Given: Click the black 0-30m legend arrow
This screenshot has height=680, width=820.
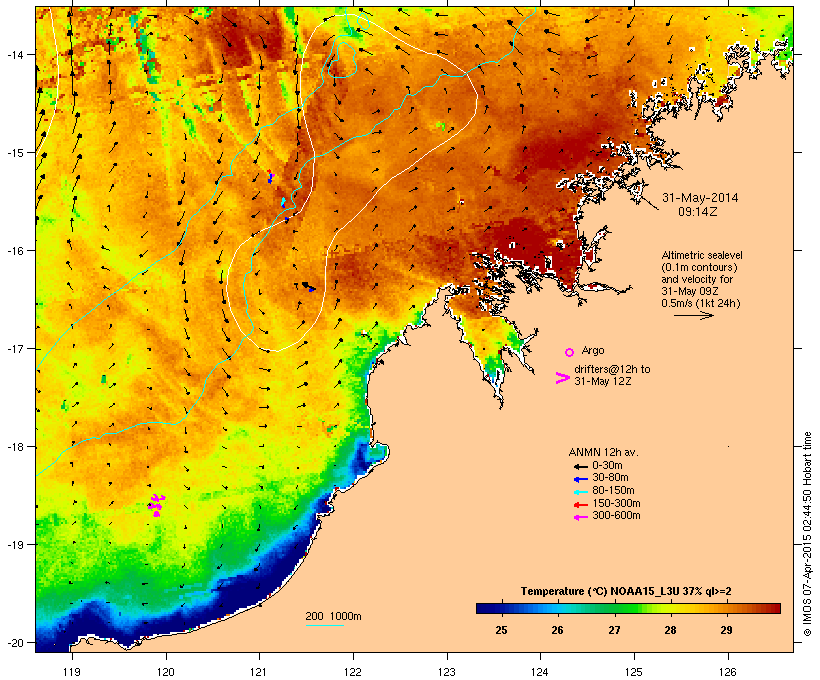Looking at the screenshot, I should pos(580,467).
